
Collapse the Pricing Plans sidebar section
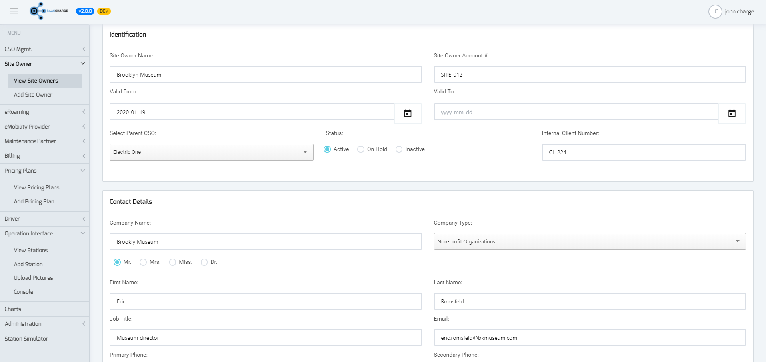click(44, 170)
